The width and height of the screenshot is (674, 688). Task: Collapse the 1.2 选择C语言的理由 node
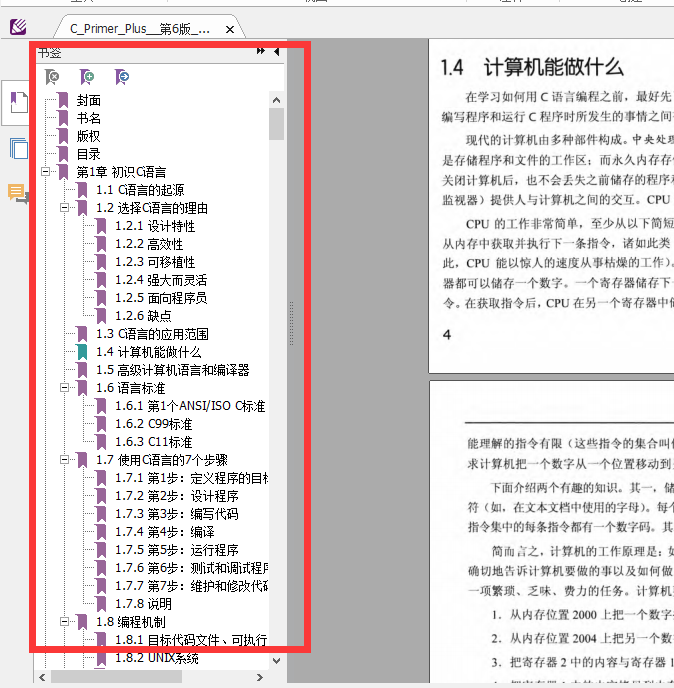pos(65,208)
